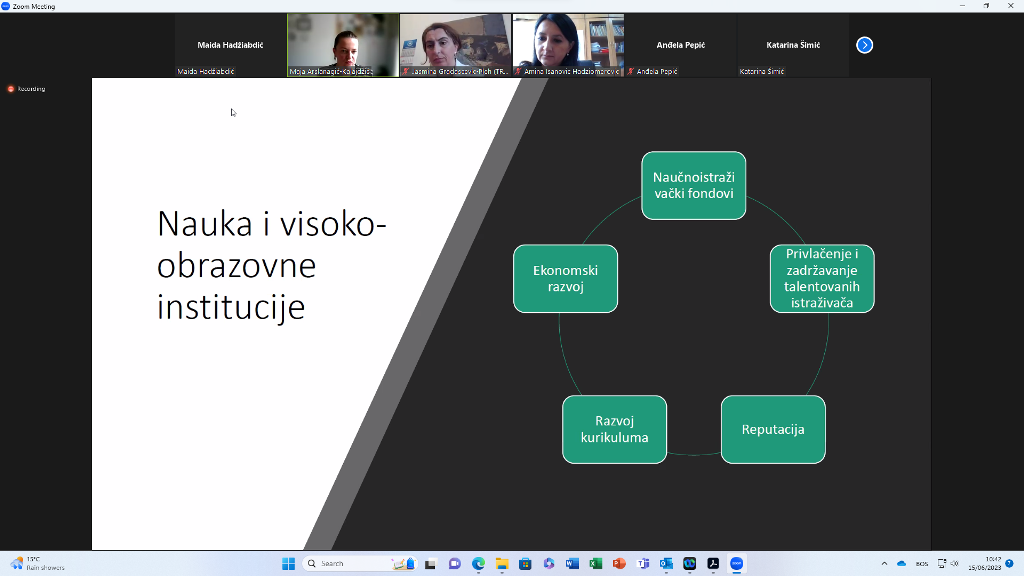Viewport: 1024px width, 576px height.
Task: Open the Zoom app in the taskbar
Action: 737,564
